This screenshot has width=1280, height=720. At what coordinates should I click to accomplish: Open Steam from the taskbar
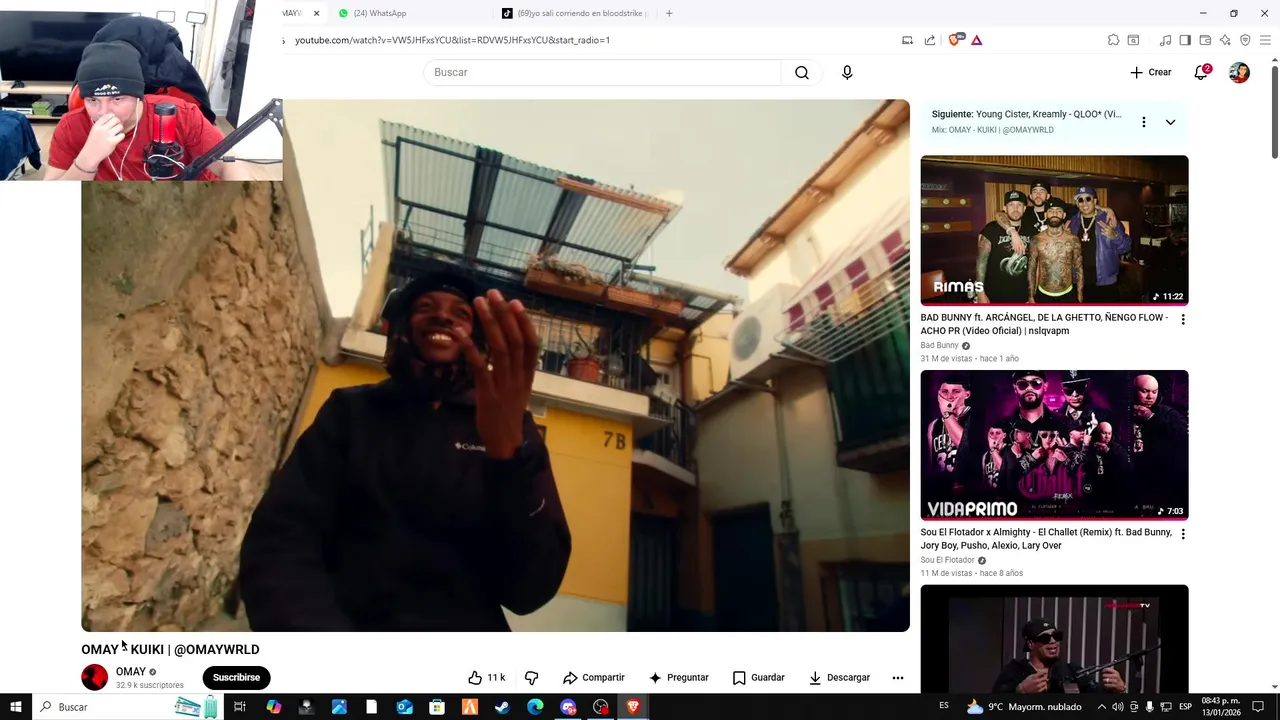coord(502,707)
